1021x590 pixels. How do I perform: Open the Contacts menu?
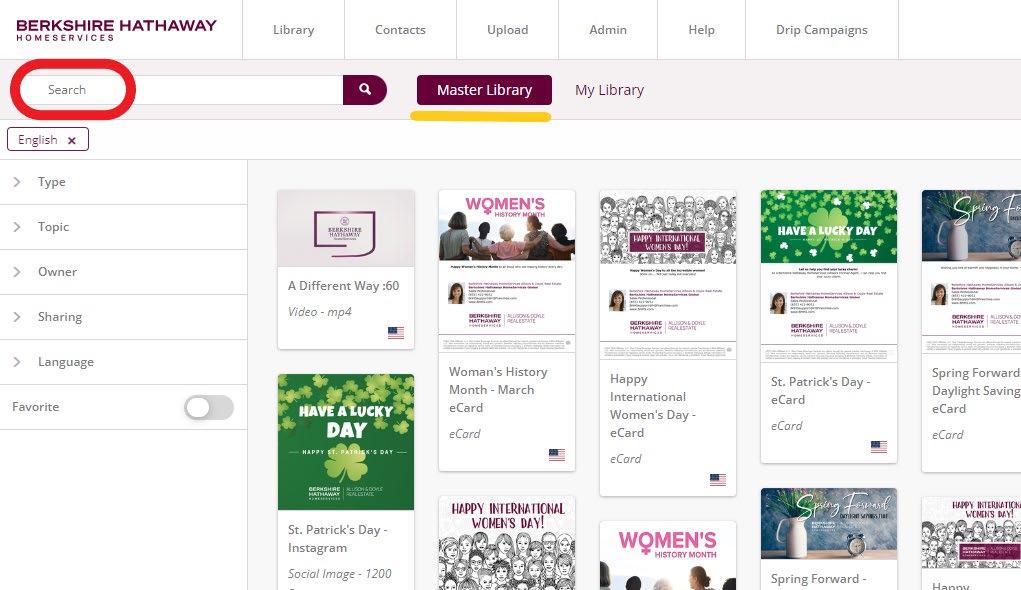(400, 30)
